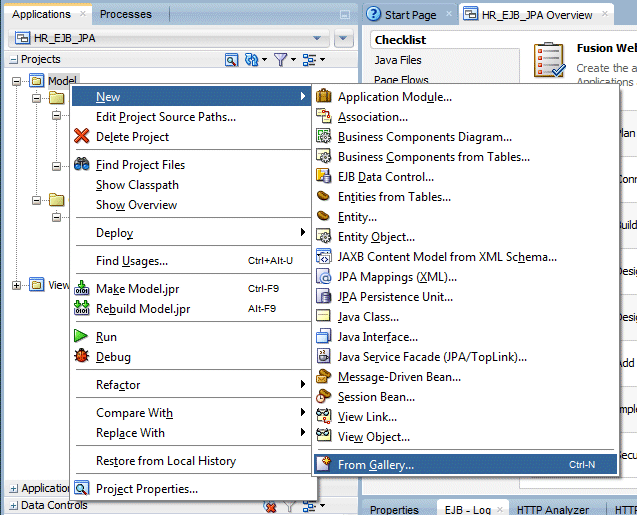The image size is (637, 515).
Task: Click the Make Model.jpr build icon
Action: coord(82,288)
